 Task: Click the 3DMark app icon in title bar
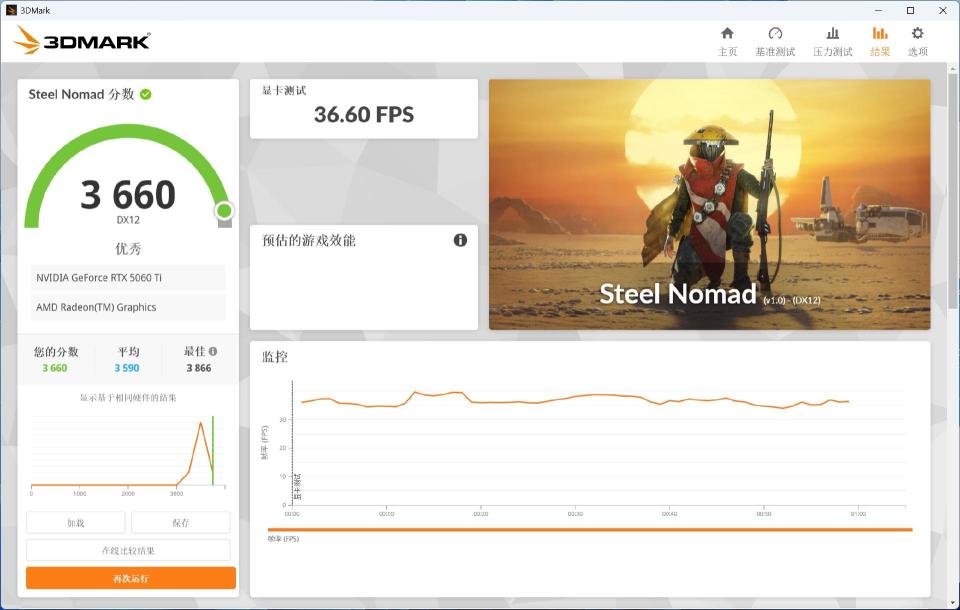[11, 10]
